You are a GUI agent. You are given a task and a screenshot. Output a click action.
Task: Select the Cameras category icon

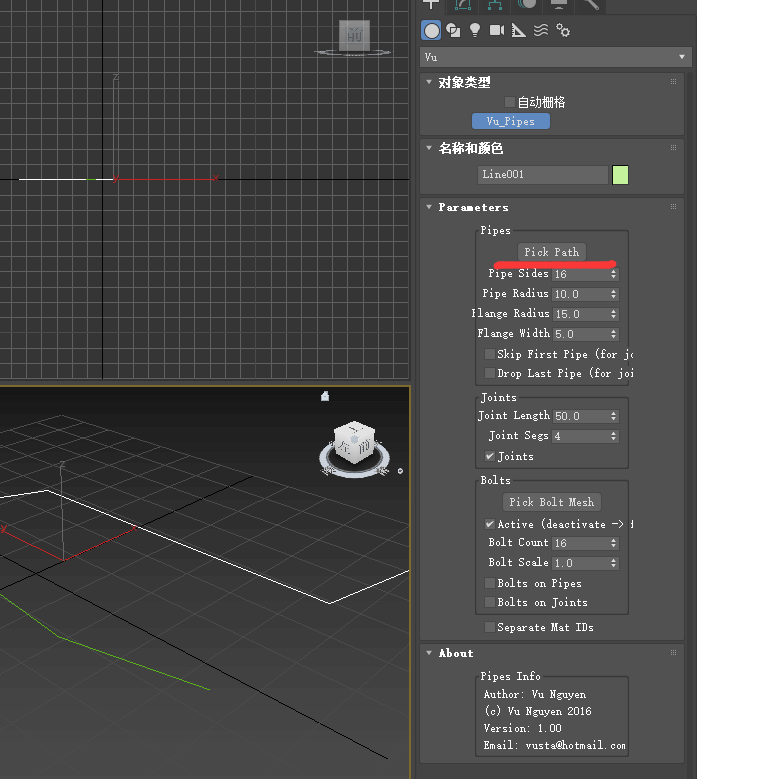(497, 30)
